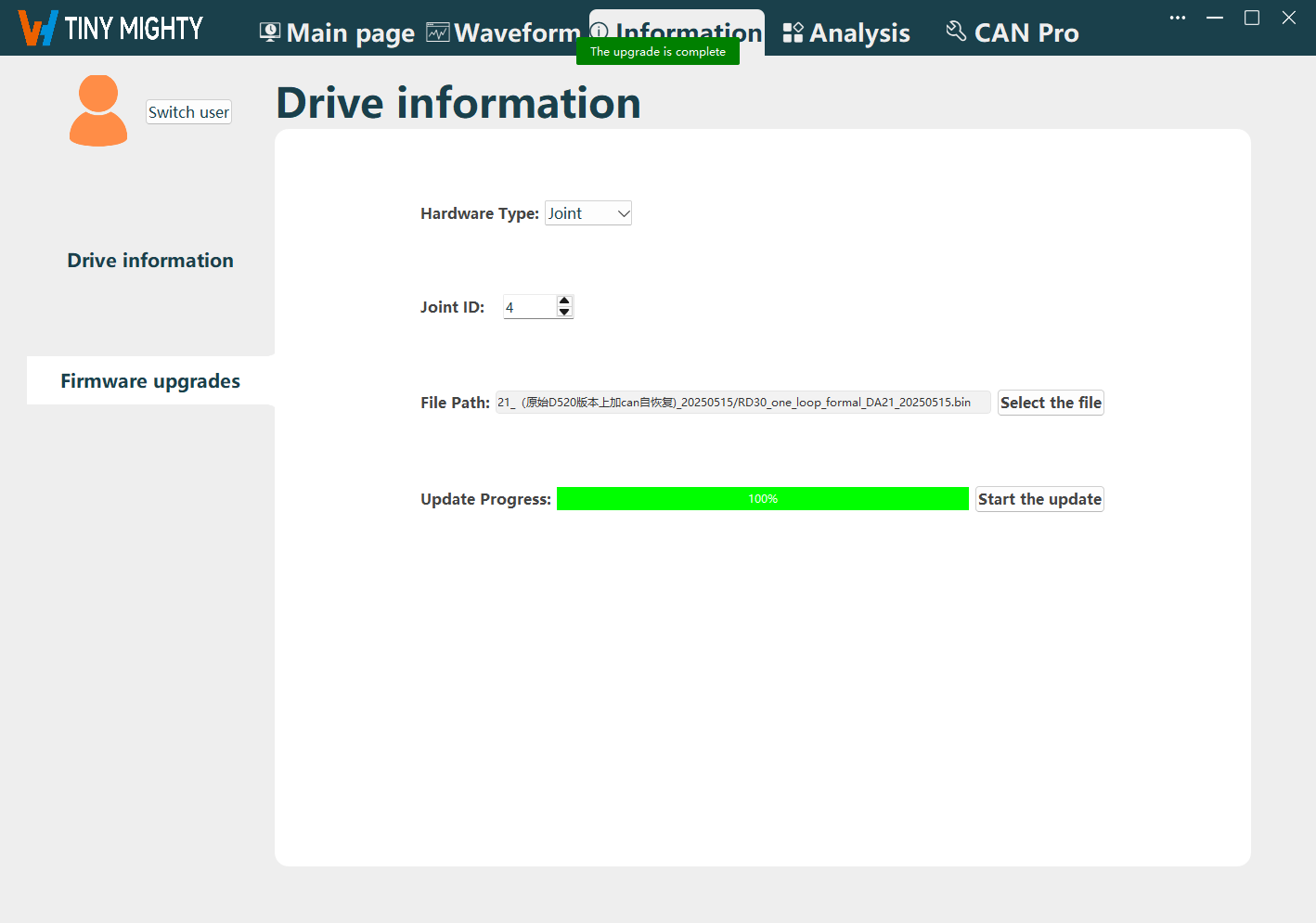This screenshot has width=1316, height=923.
Task: Select Firmware upgrades in the sidebar
Action: [x=150, y=381]
